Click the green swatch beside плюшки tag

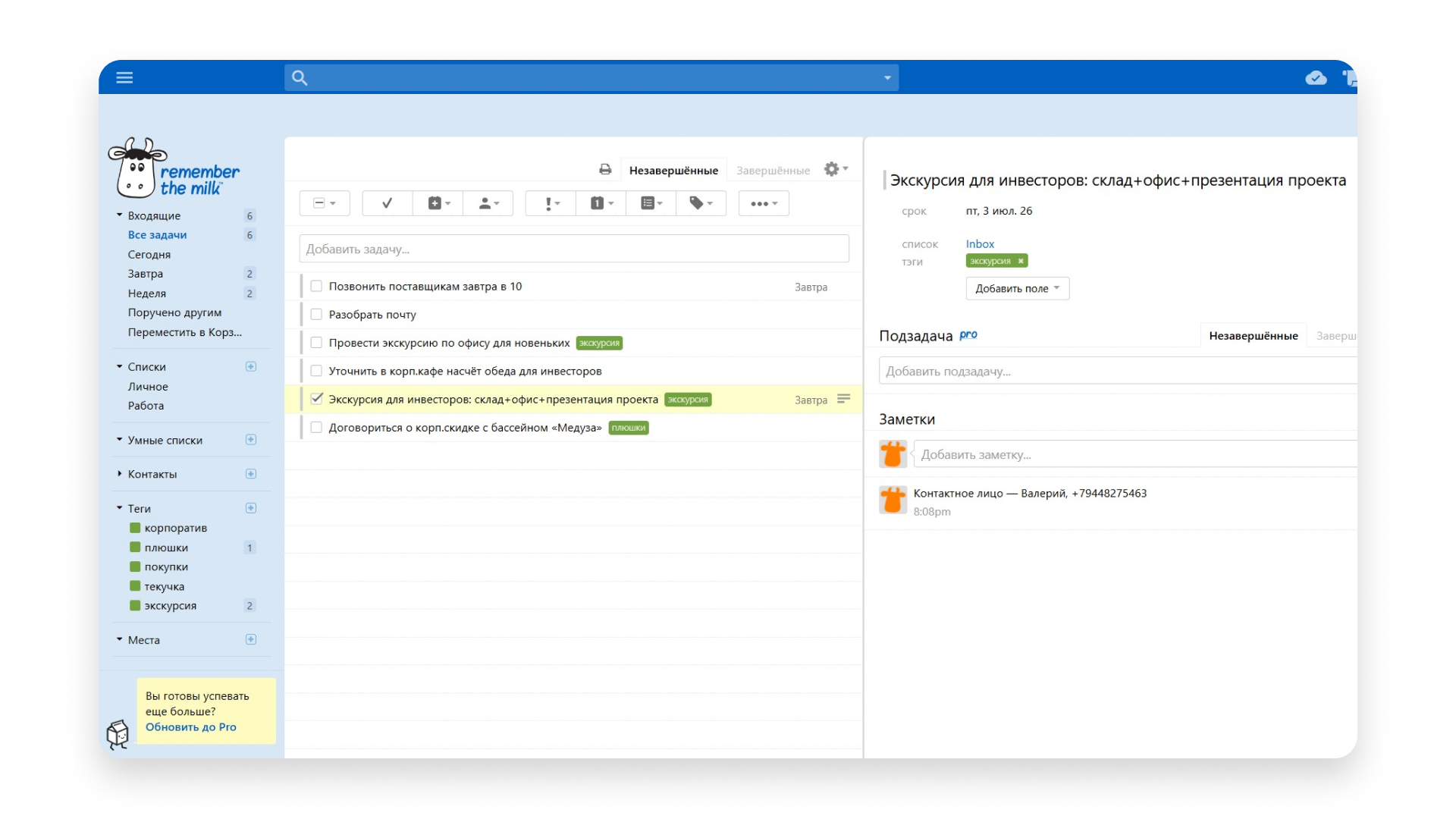pyautogui.click(x=135, y=547)
